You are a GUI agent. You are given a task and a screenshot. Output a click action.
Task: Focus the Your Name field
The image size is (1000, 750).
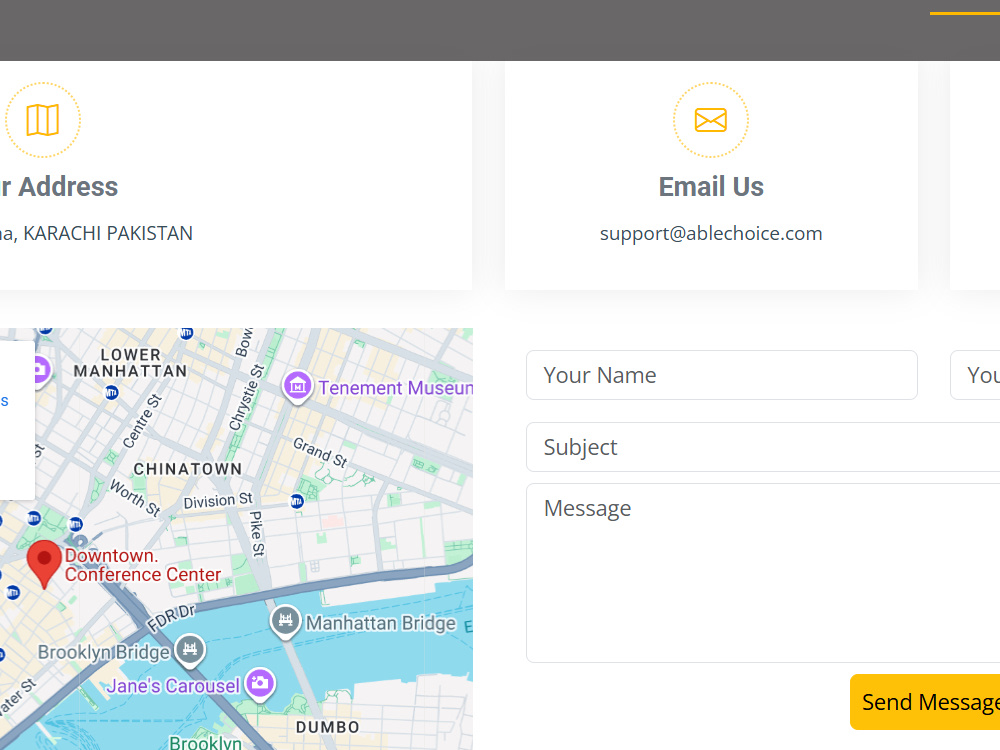click(721, 375)
